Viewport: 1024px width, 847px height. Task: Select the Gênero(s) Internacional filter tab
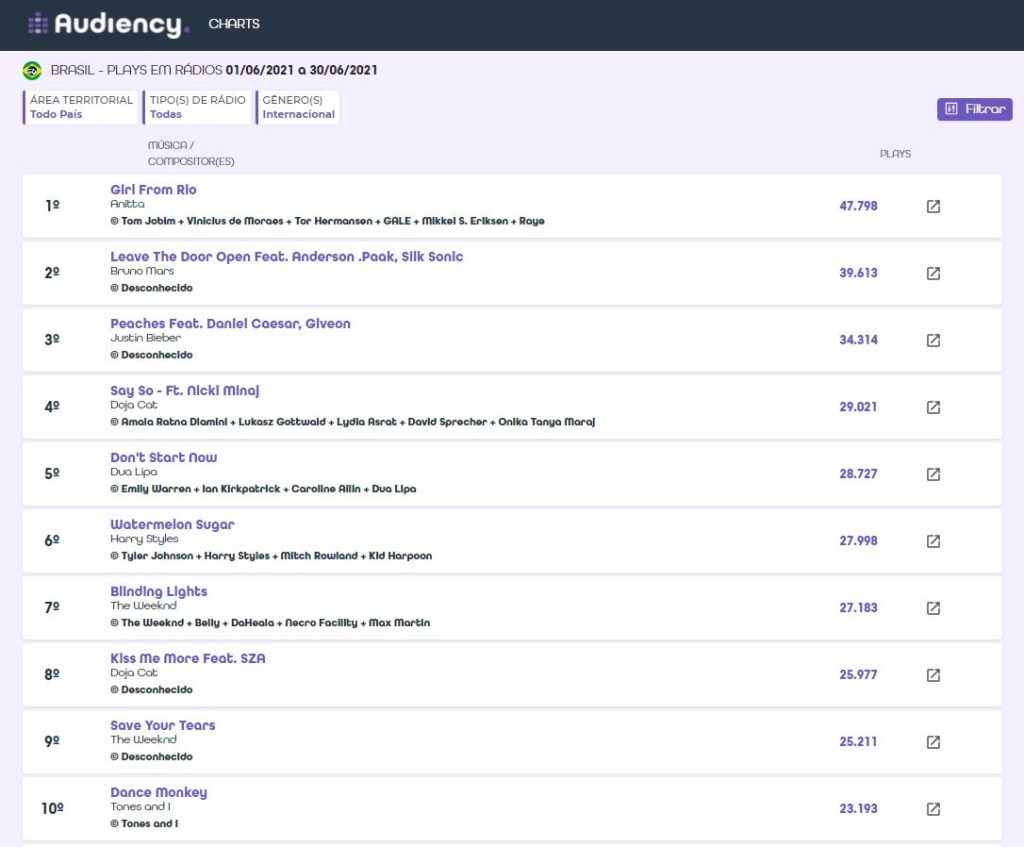click(x=298, y=107)
